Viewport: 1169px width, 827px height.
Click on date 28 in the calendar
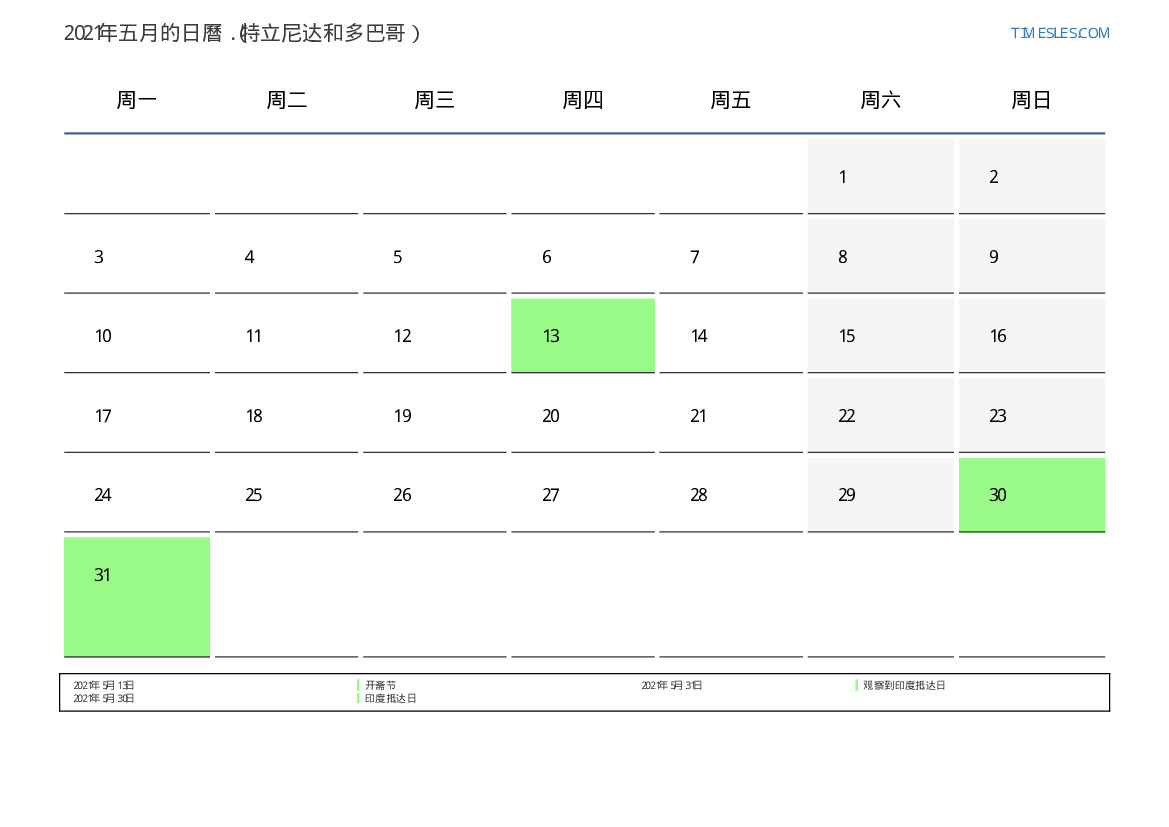pyautogui.click(x=731, y=495)
